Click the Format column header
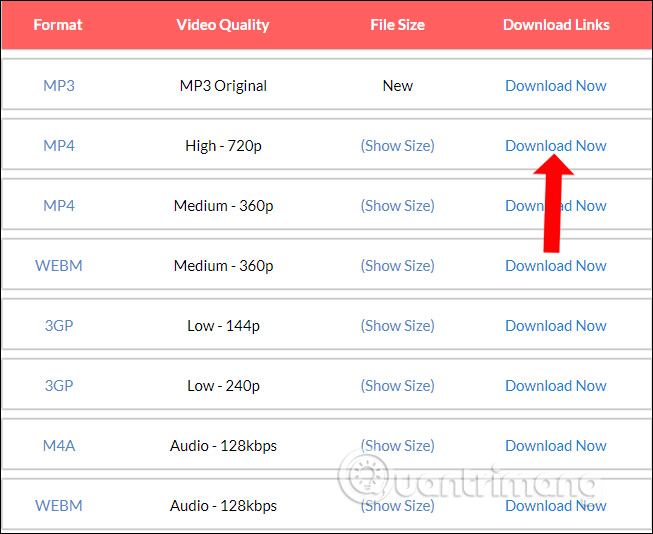653x534 pixels. pyautogui.click(x=58, y=25)
